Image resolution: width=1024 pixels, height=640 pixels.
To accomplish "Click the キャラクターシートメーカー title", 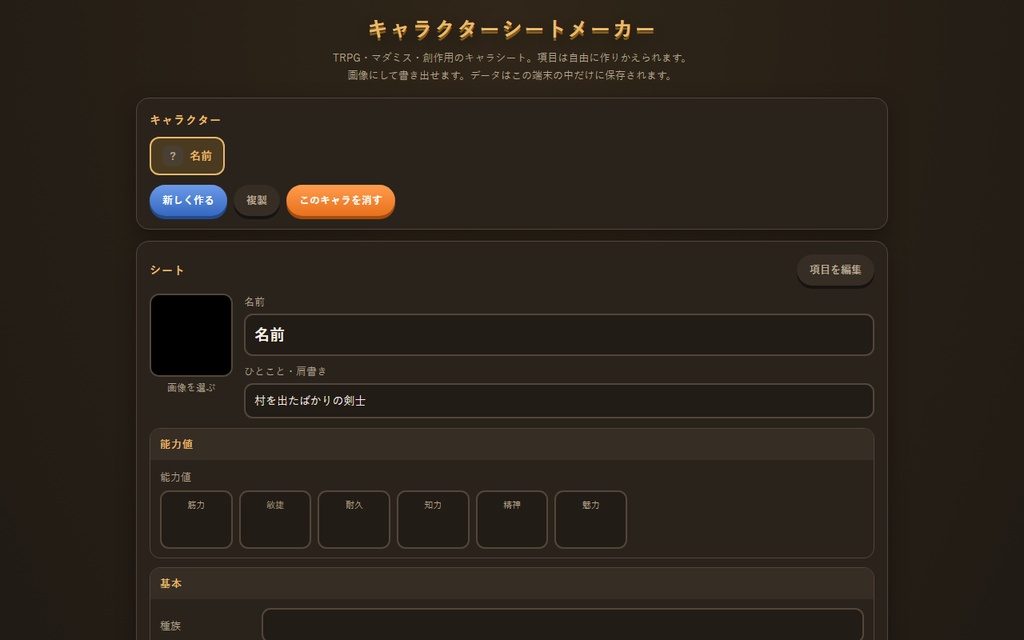I will click(512, 29).
